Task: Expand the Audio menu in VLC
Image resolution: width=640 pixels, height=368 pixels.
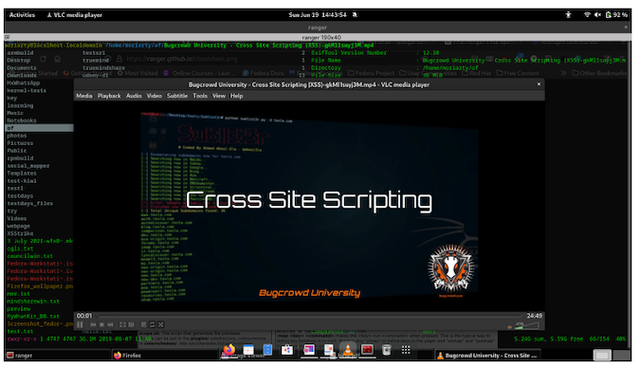Action: 133,96
